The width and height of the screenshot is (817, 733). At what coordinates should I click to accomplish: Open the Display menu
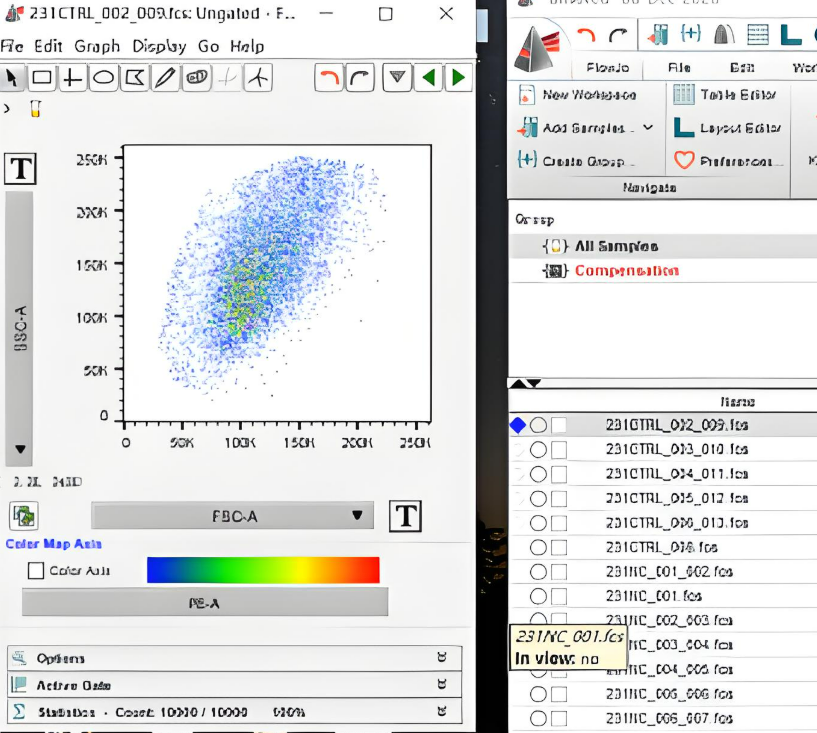coord(159,46)
